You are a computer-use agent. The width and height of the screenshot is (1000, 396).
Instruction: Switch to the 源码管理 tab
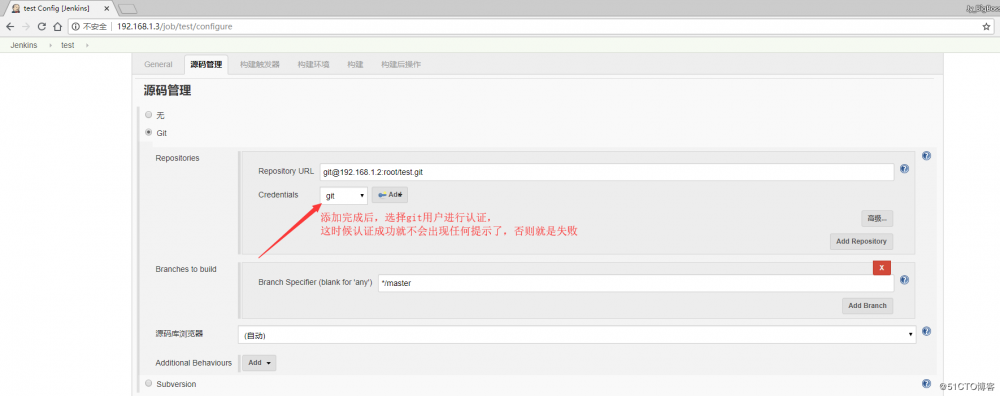pyautogui.click(x=206, y=64)
